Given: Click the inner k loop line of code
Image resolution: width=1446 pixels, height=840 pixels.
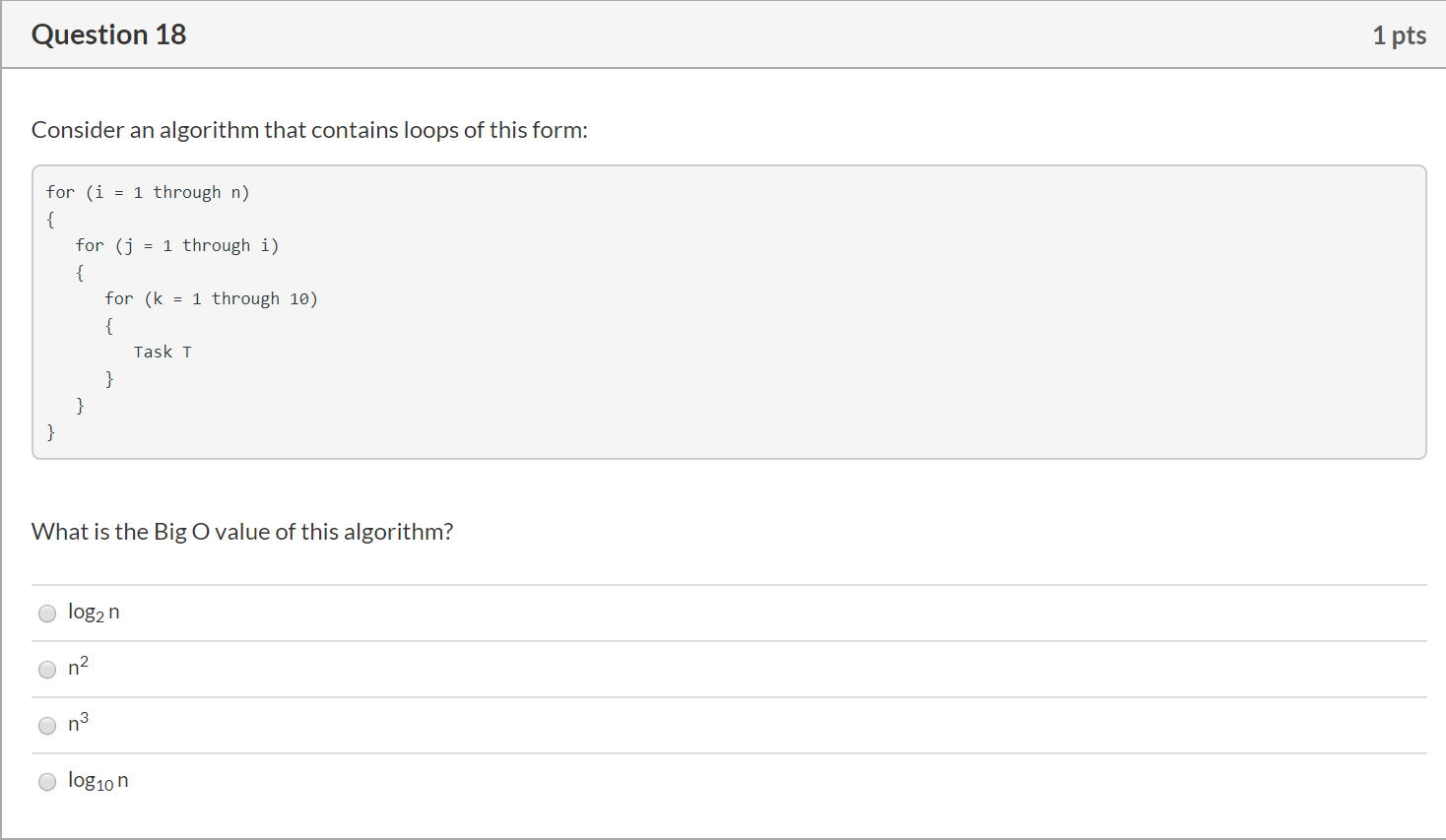Looking at the screenshot, I should pos(211,297).
